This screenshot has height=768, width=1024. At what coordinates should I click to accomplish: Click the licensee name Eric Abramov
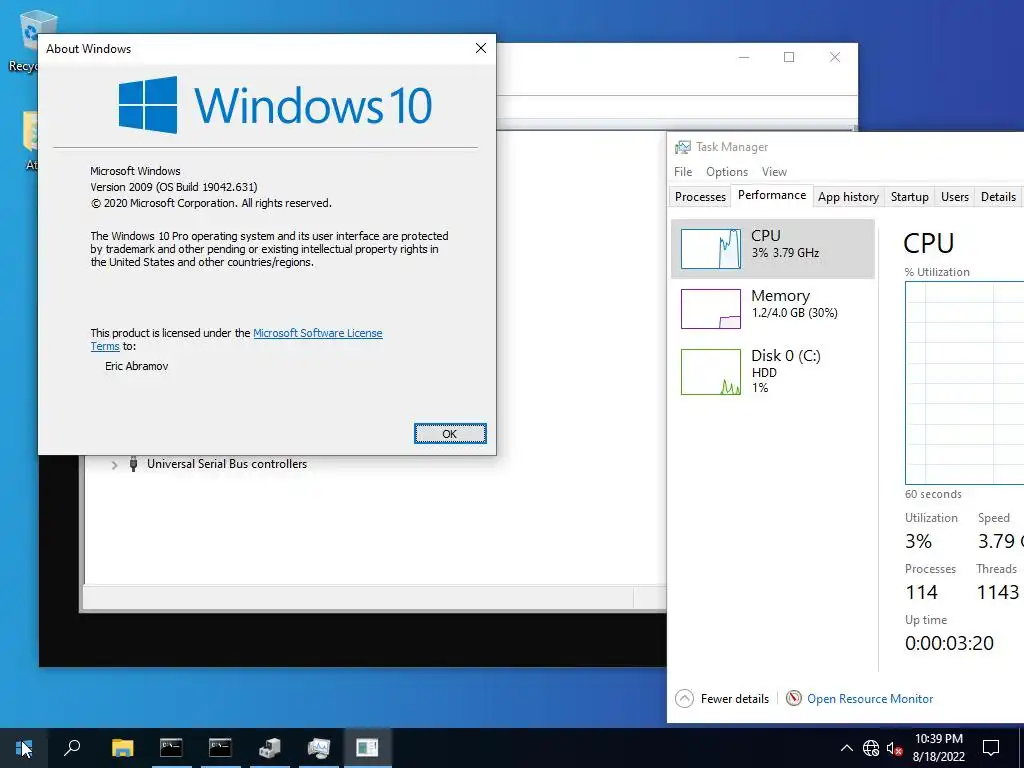(136, 366)
